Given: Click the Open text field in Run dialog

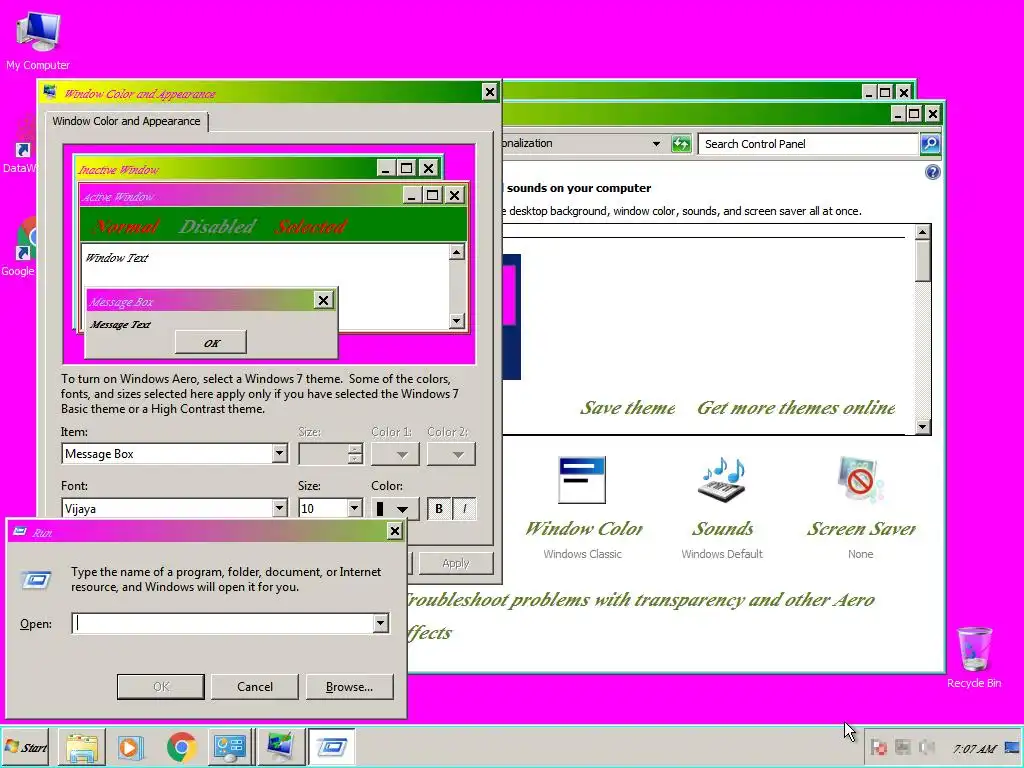Looking at the screenshot, I should tap(222, 623).
